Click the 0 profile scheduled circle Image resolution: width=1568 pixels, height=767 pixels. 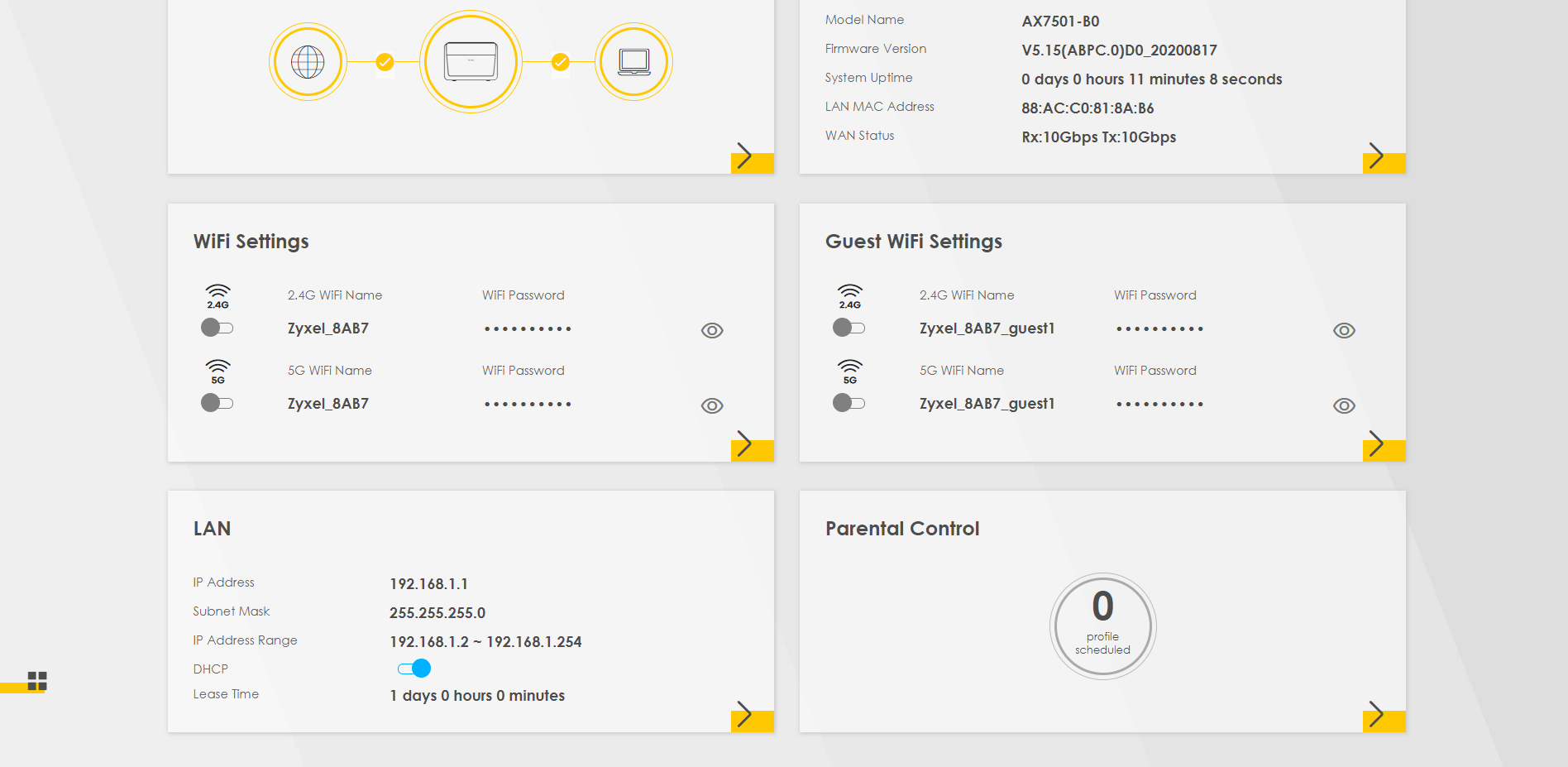[1102, 626]
